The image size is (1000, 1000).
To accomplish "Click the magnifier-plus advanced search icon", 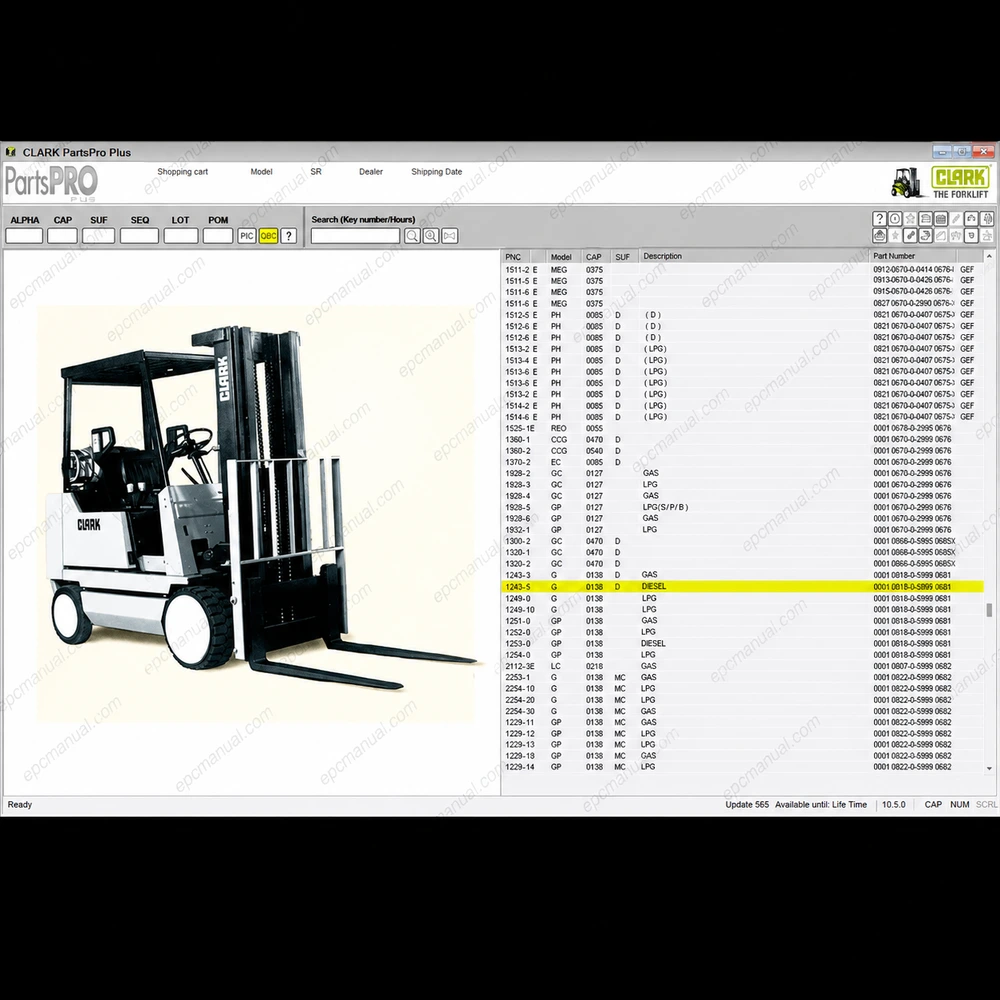I will point(430,236).
